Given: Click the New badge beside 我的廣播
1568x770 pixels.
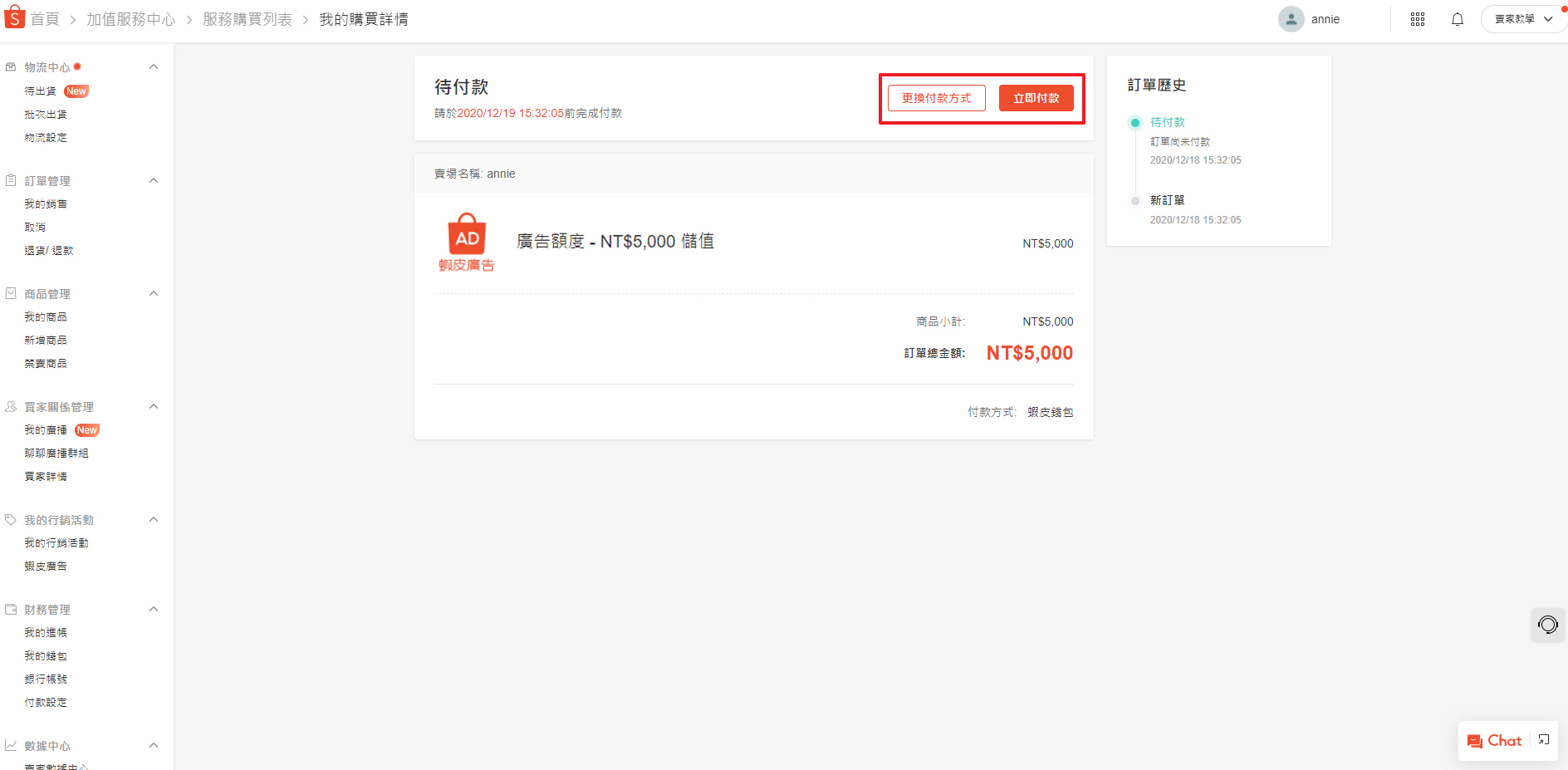Looking at the screenshot, I should click(87, 430).
